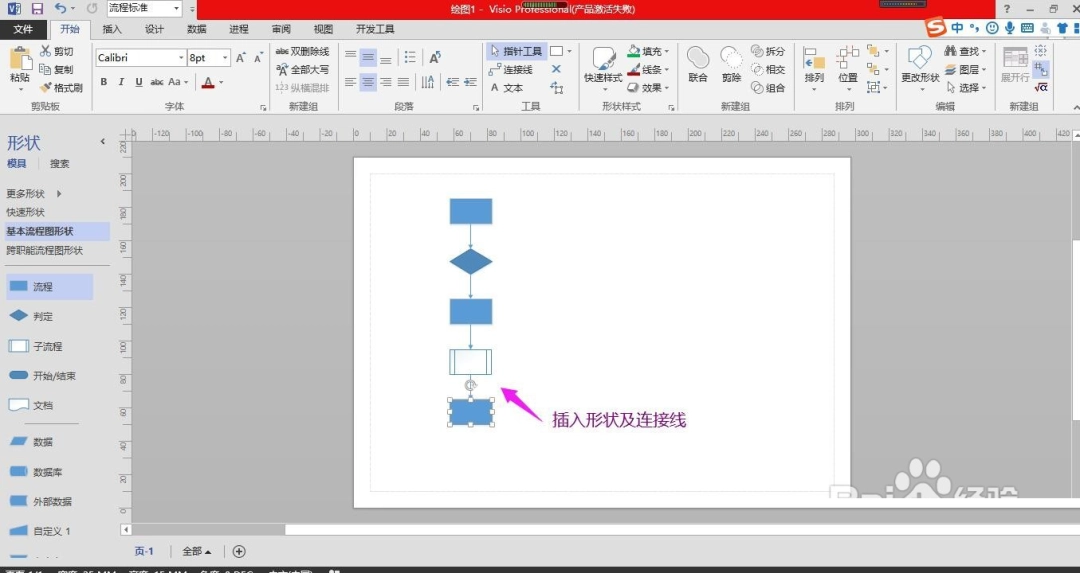Open the font size 8pt dropdown
The height and width of the screenshot is (573, 1080).
click(x=225, y=58)
